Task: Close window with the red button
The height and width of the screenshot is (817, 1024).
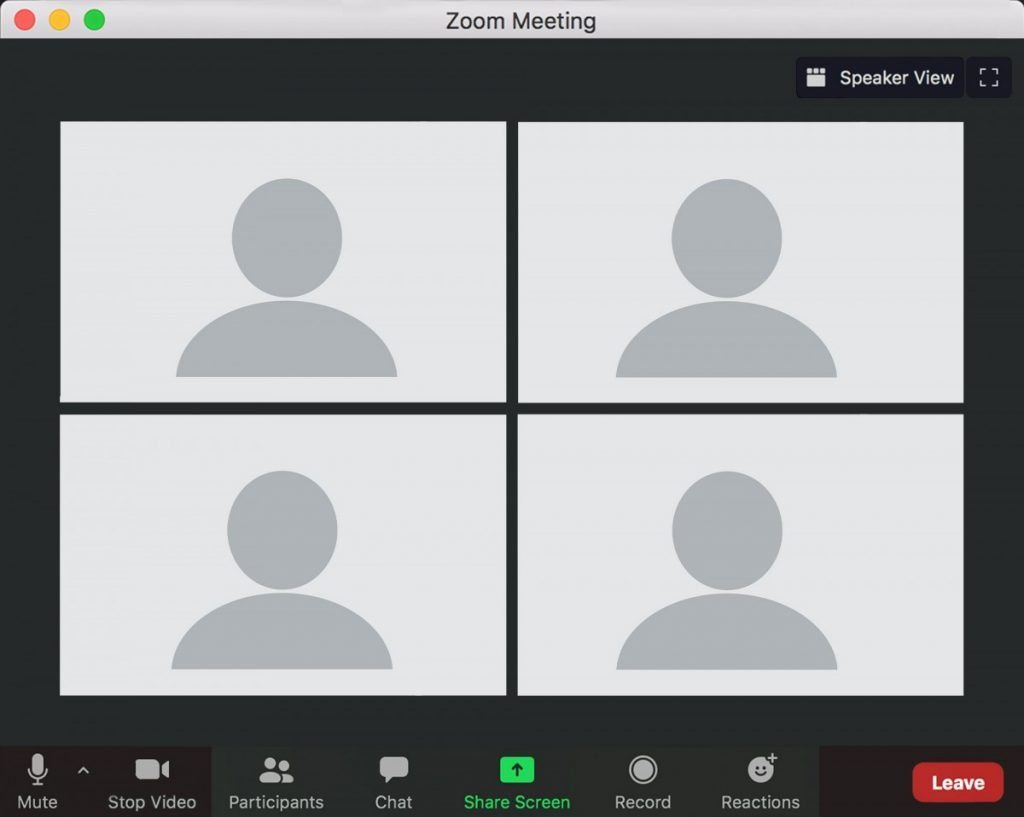Action: [25, 20]
